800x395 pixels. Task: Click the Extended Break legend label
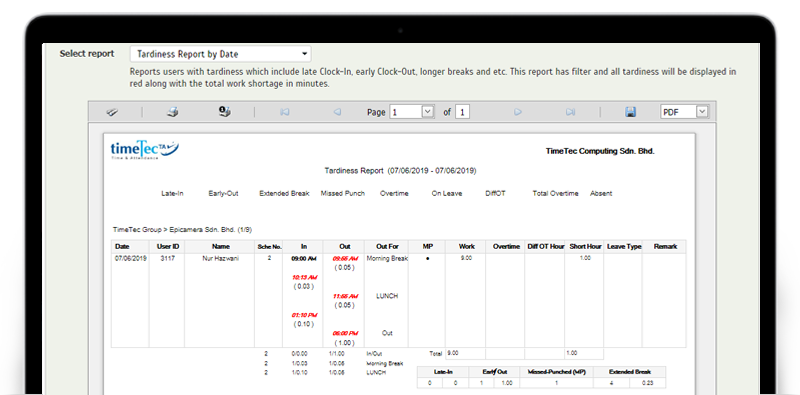[x=284, y=193]
